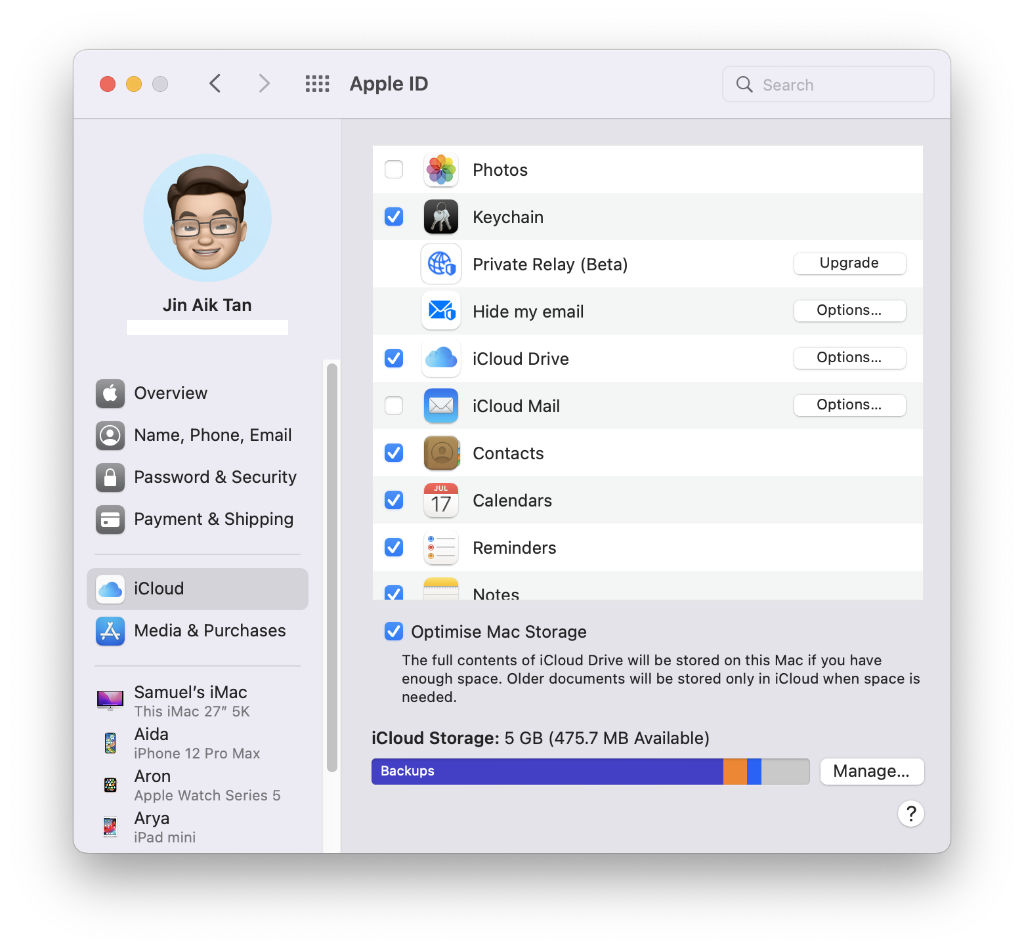Click the Contacts icon
Image resolution: width=1024 pixels, height=950 pixels.
(441, 452)
